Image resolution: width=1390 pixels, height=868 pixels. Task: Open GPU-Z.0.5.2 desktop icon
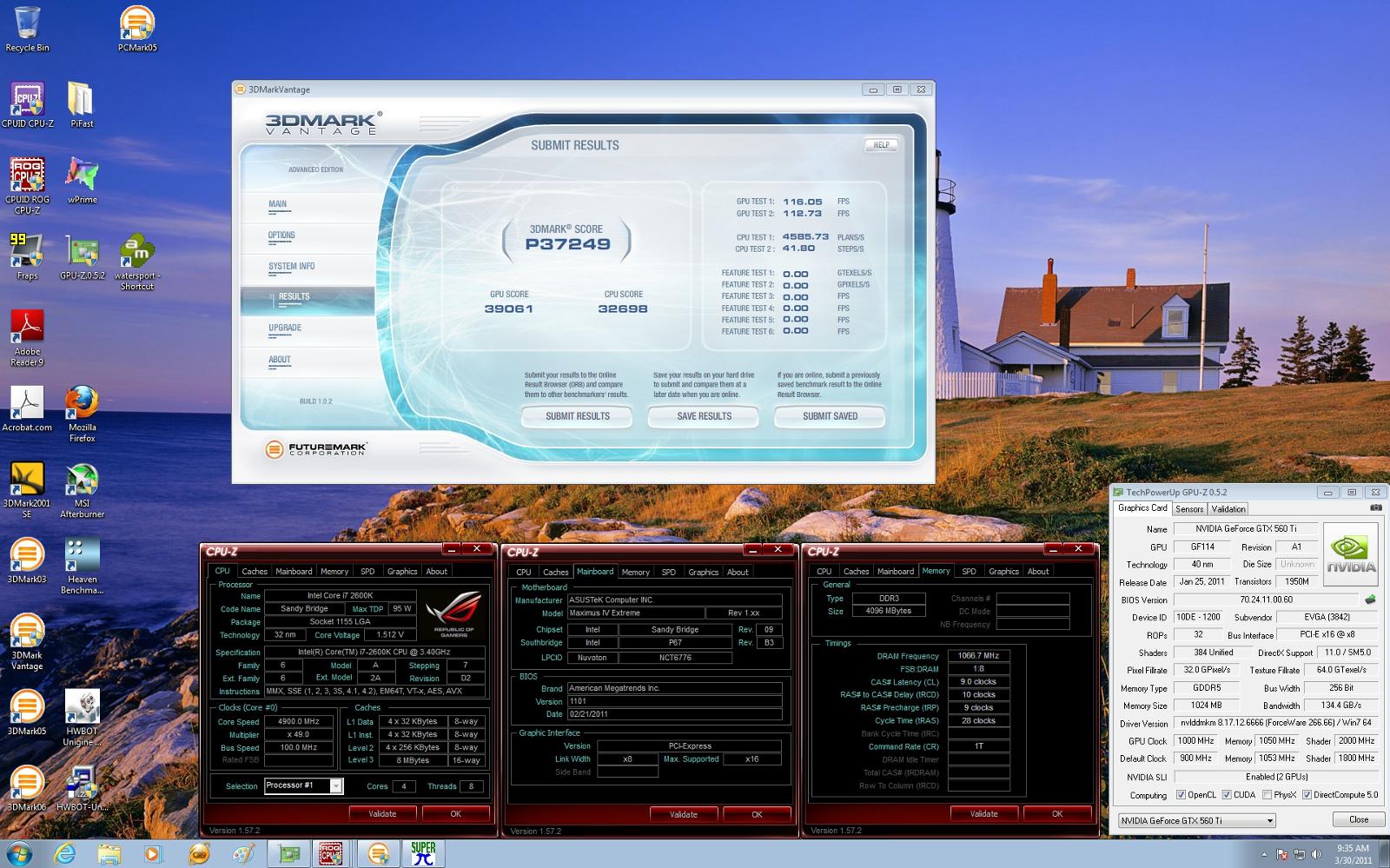82,256
